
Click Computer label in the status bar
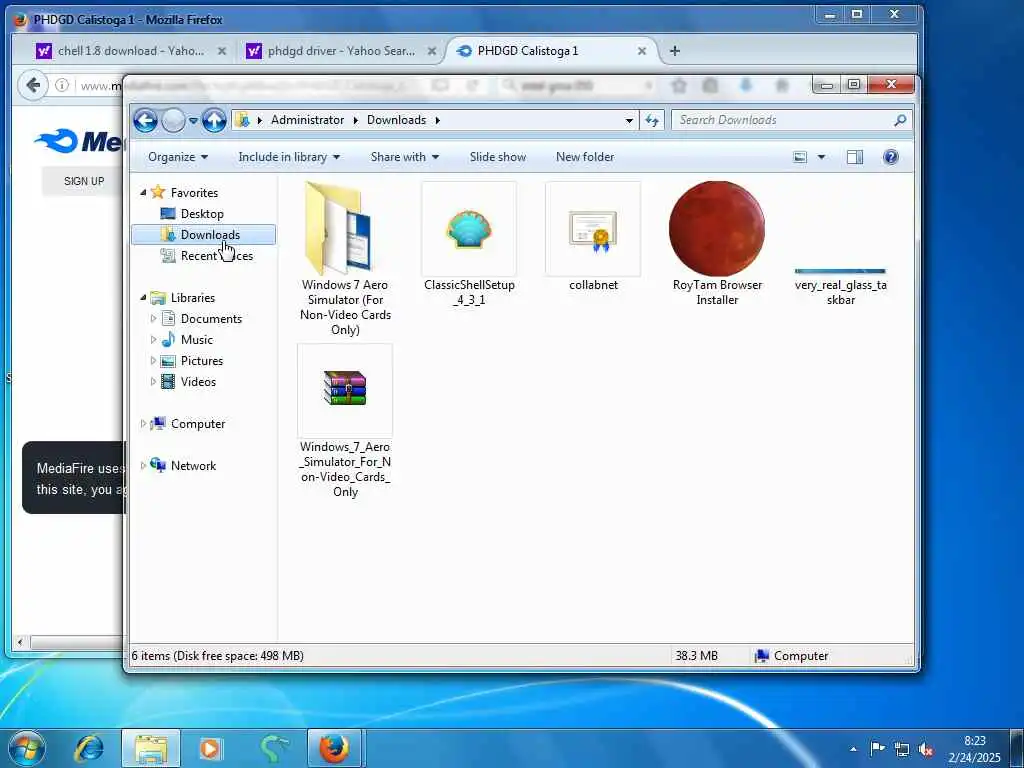801,656
